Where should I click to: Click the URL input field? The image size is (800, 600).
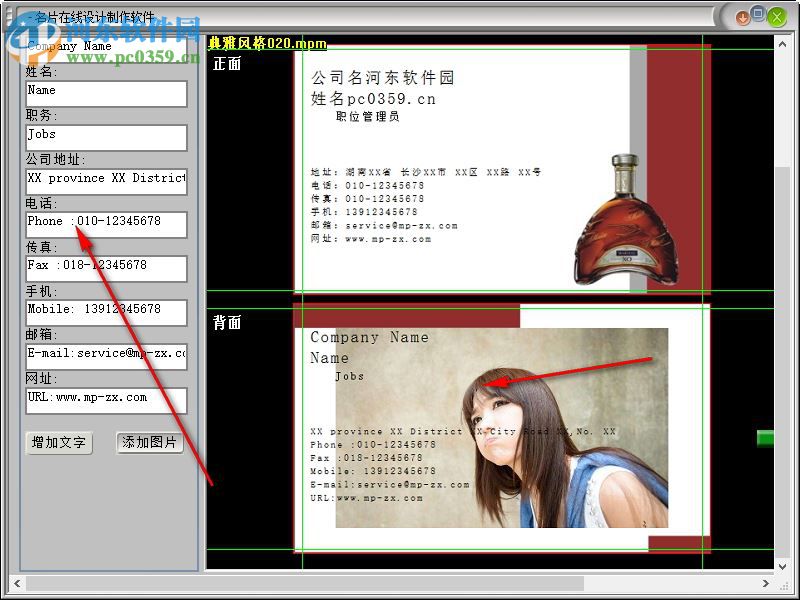point(106,399)
